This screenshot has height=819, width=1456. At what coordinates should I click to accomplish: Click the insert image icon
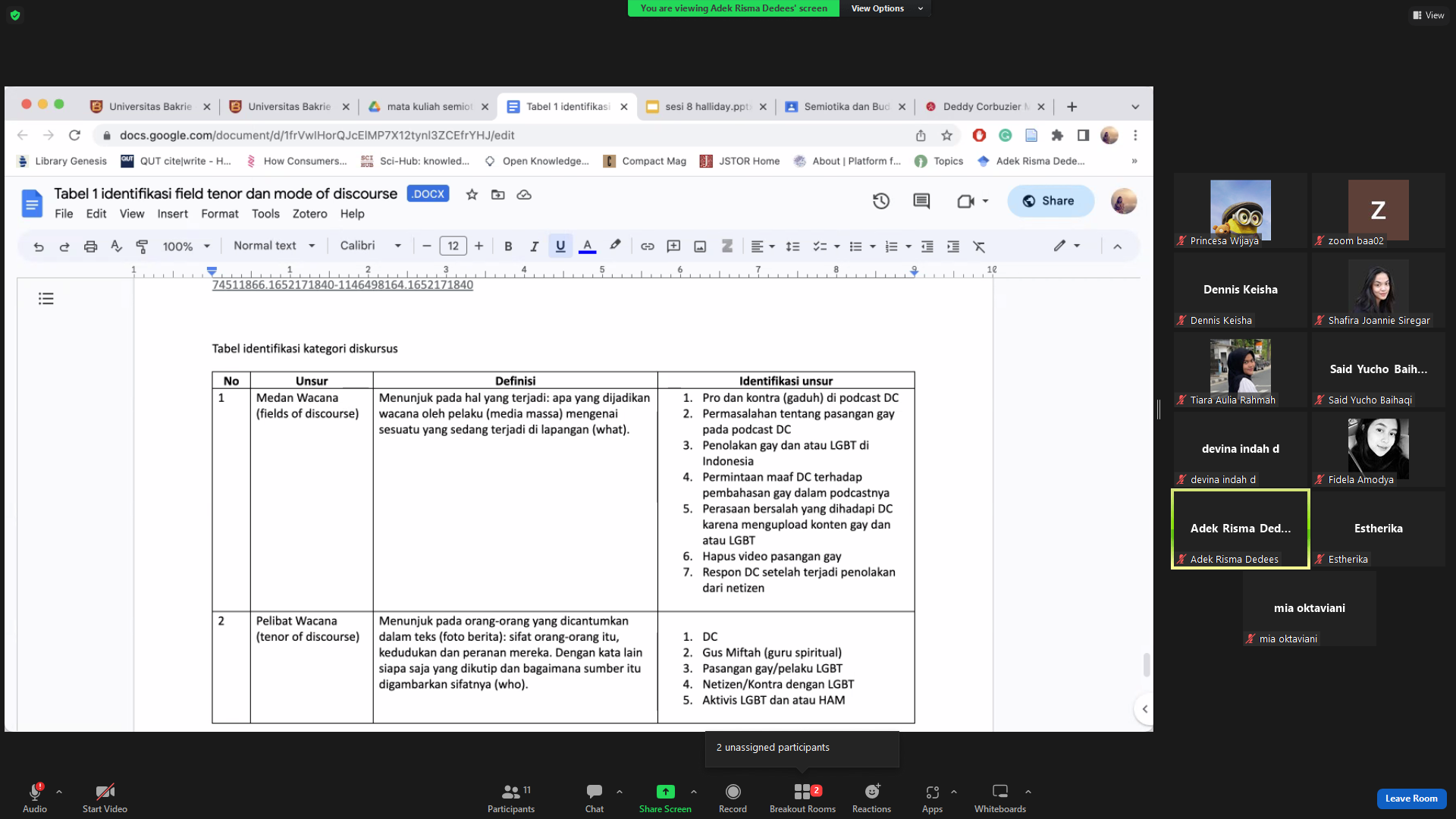pos(700,246)
